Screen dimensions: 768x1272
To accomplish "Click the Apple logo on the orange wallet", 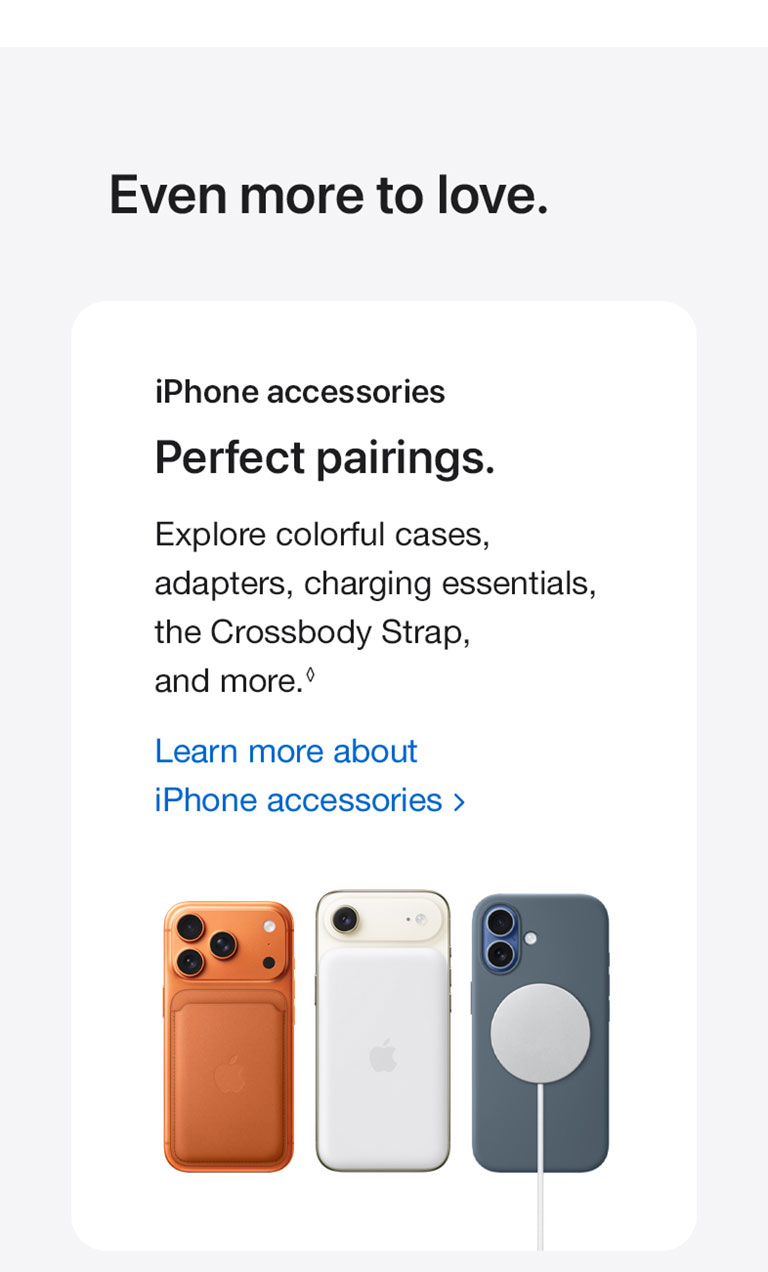I will pos(229,1072).
